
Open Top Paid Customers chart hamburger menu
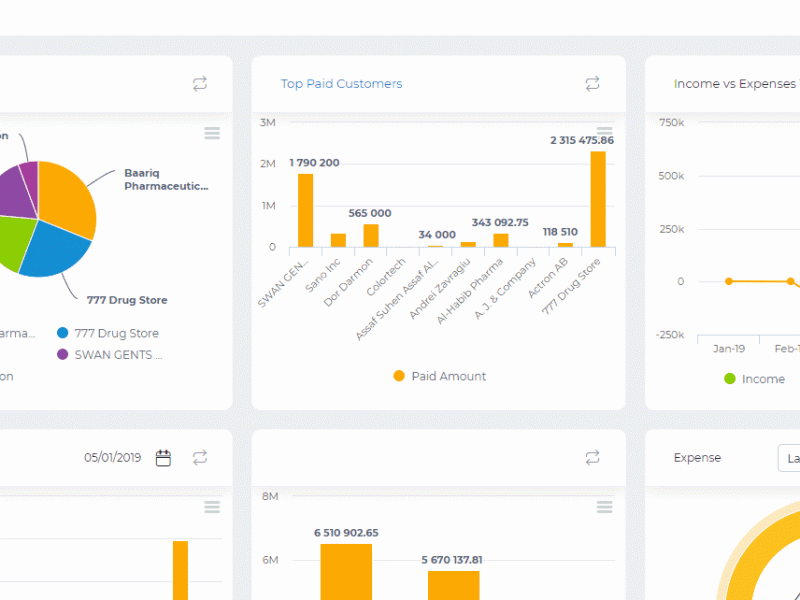(605, 131)
